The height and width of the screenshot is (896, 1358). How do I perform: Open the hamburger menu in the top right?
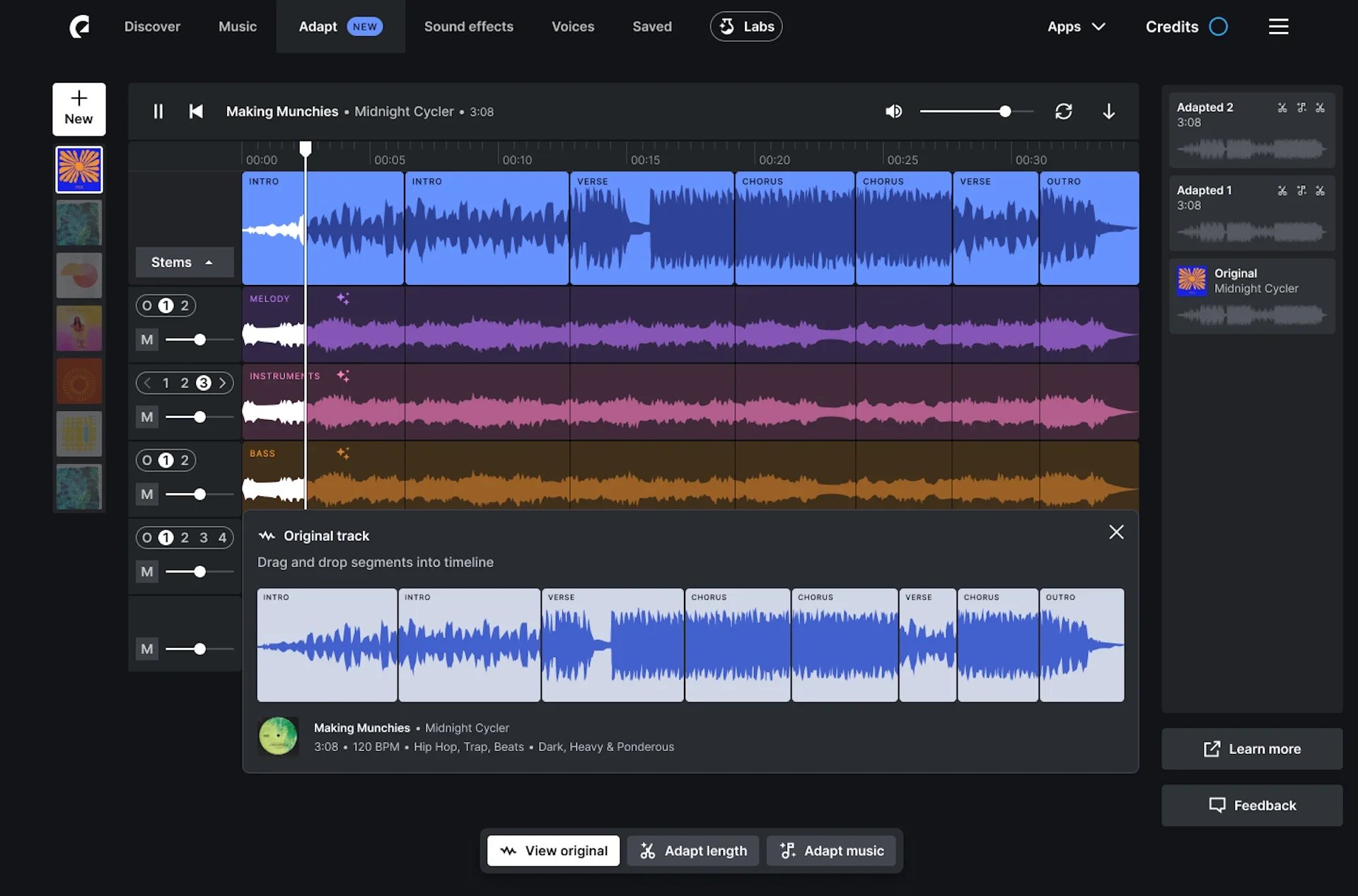(1278, 26)
